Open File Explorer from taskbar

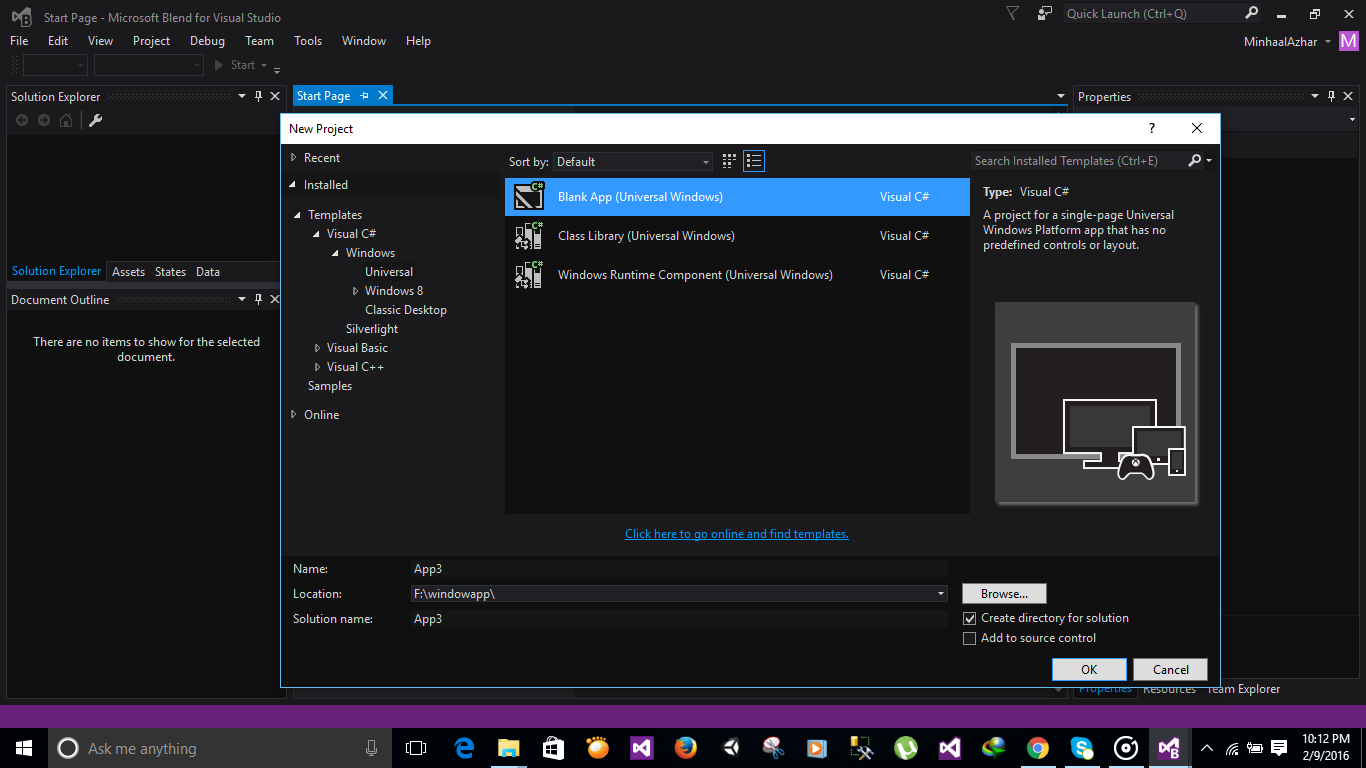(509, 748)
